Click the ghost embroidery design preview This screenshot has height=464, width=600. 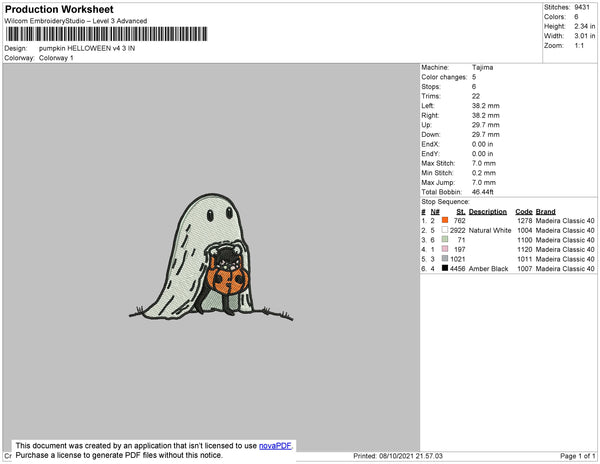coord(211,257)
